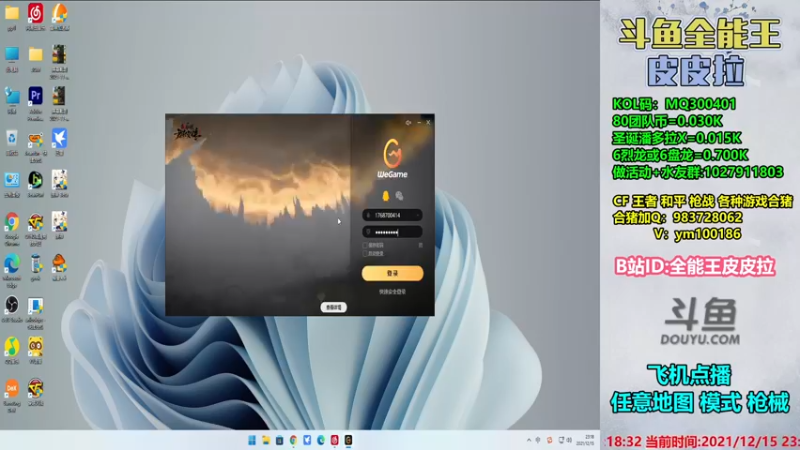Image resolution: width=800 pixels, height=450 pixels.
Task: Click the QQ account number field
Action: [x=392, y=215]
